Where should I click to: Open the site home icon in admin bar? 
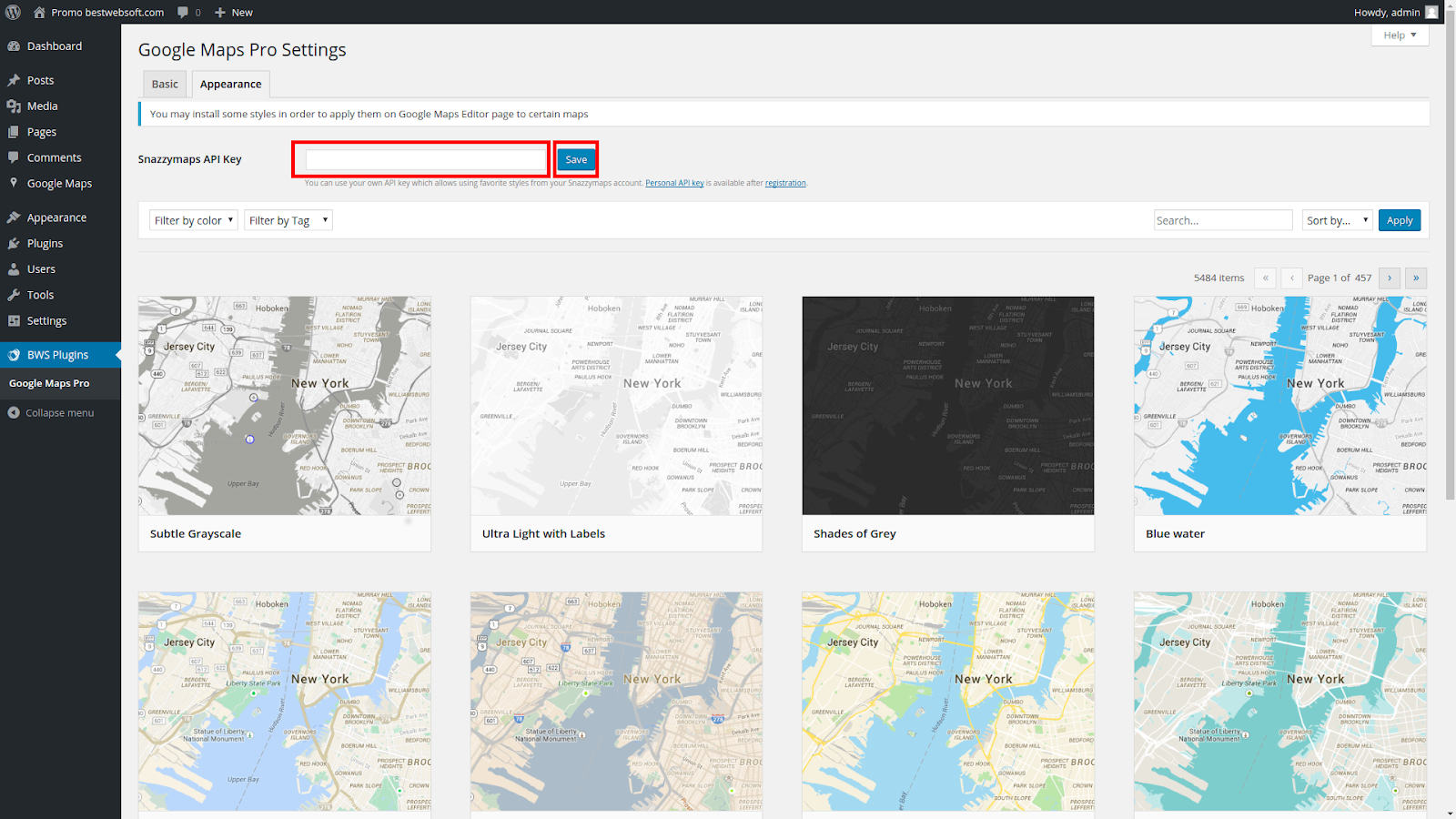(x=39, y=12)
